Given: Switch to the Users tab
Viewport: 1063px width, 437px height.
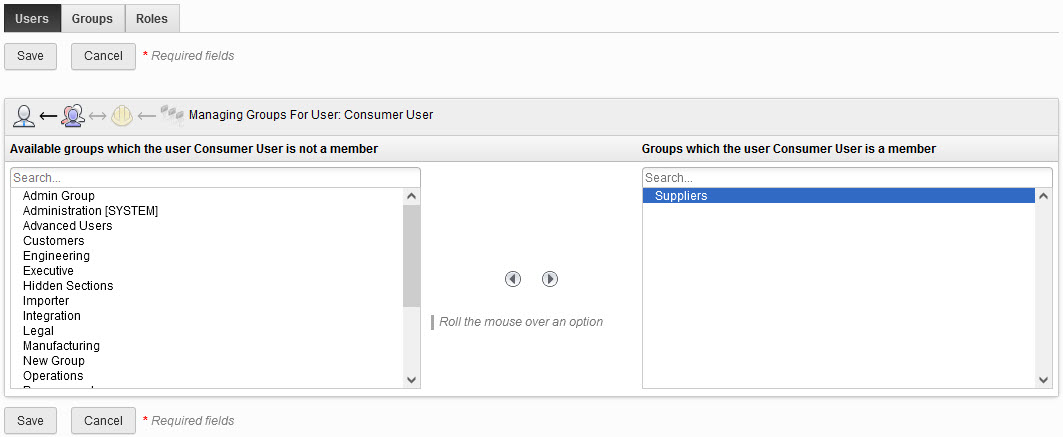Looking at the screenshot, I should (32, 18).
